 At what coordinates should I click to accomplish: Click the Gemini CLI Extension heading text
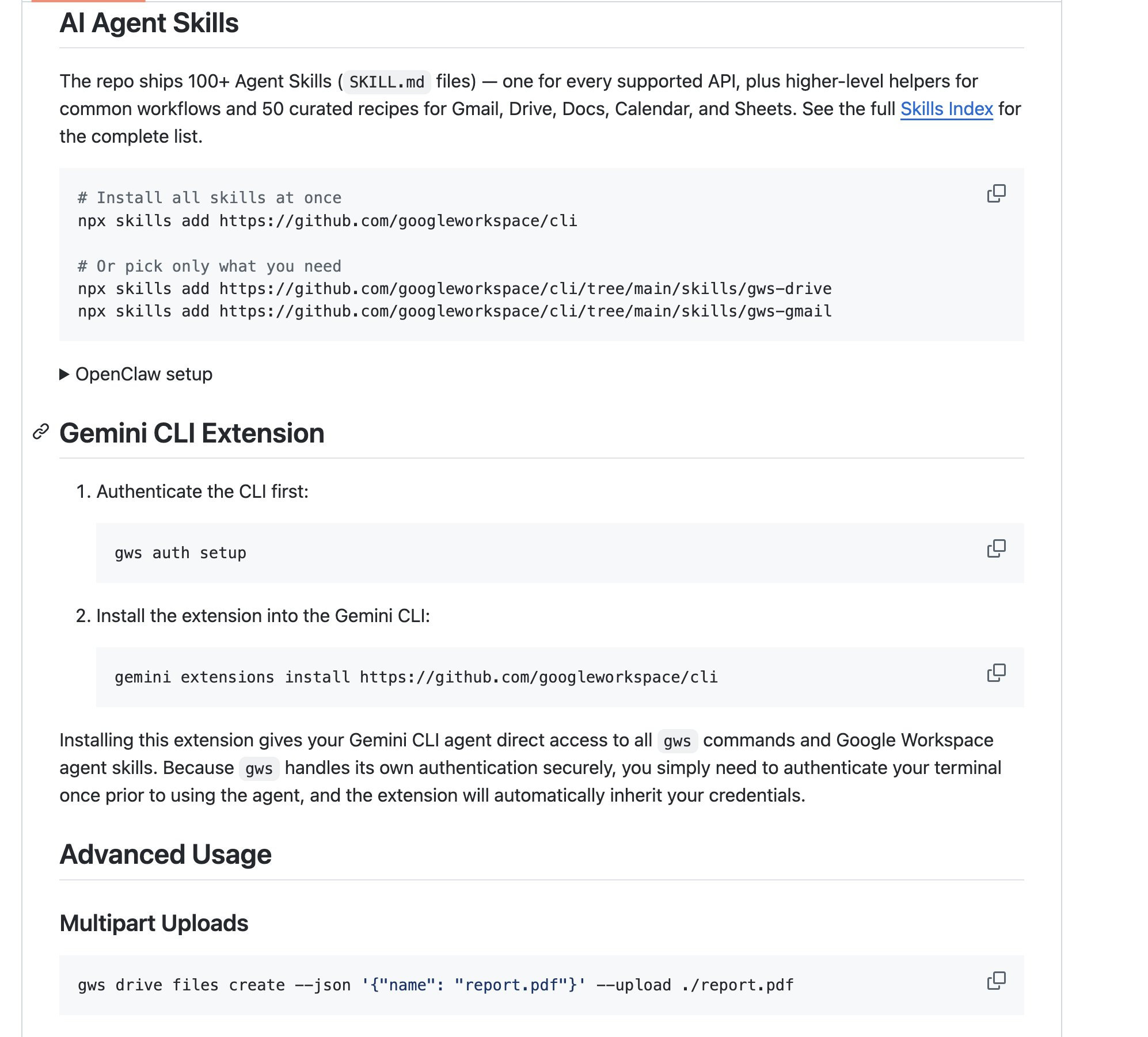(x=192, y=433)
